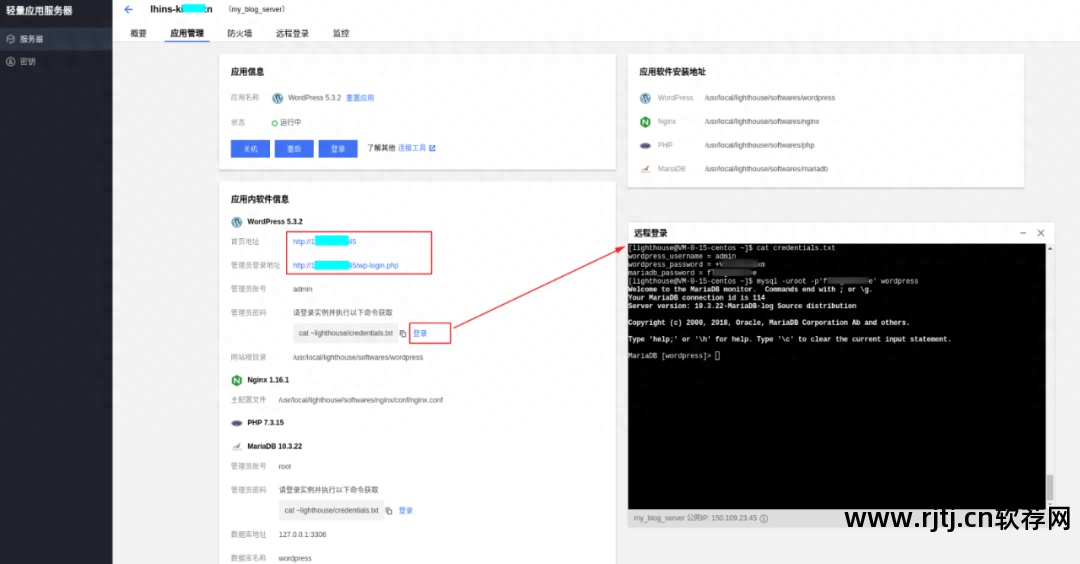Click the /usr/local/lighthouse/softwares/php install path
Image resolution: width=1080 pixels, height=564 pixels.
tap(759, 145)
